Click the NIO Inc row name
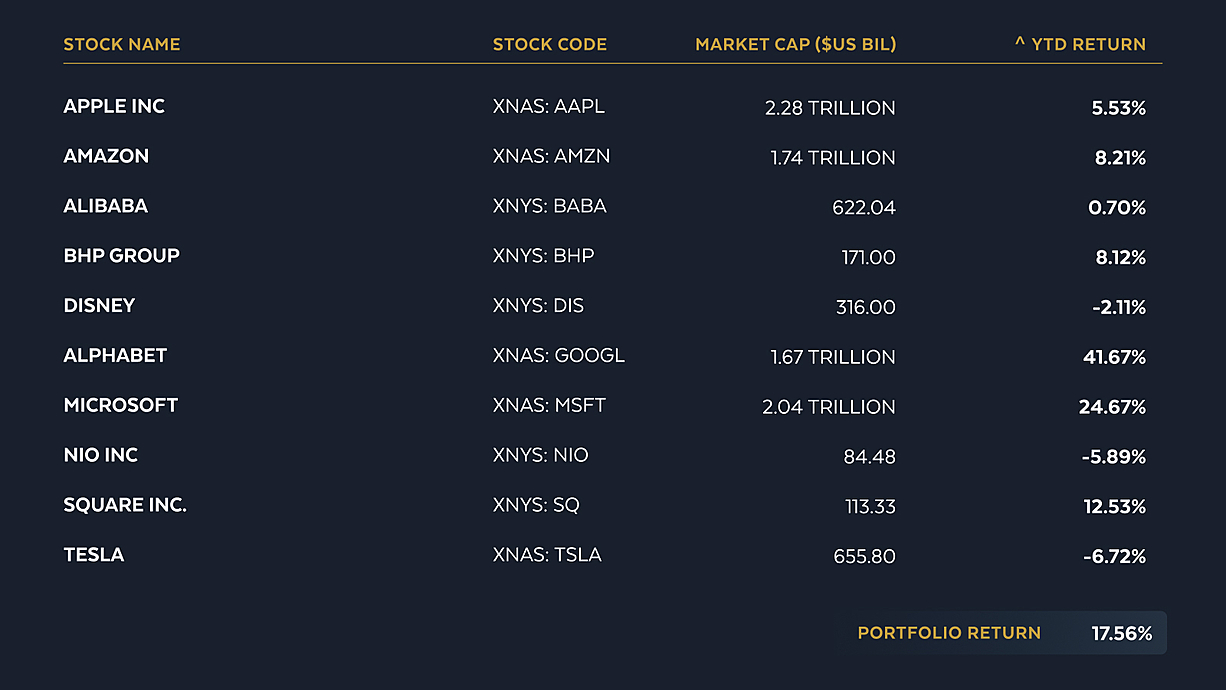The image size is (1226, 690). [x=101, y=456]
